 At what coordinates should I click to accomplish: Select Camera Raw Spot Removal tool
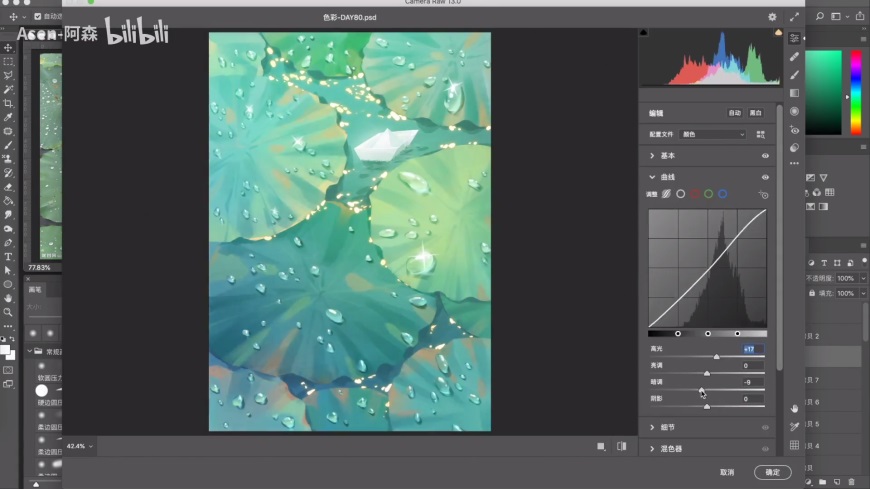point(795,57)
